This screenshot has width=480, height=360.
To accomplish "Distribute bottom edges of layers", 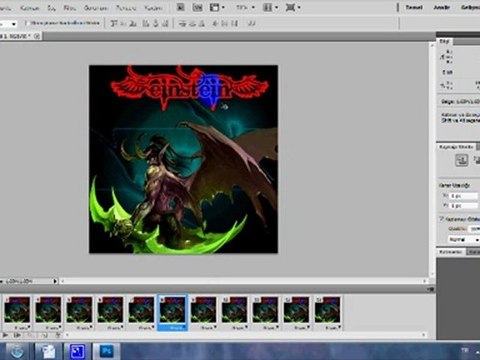I will coord(201,23).
